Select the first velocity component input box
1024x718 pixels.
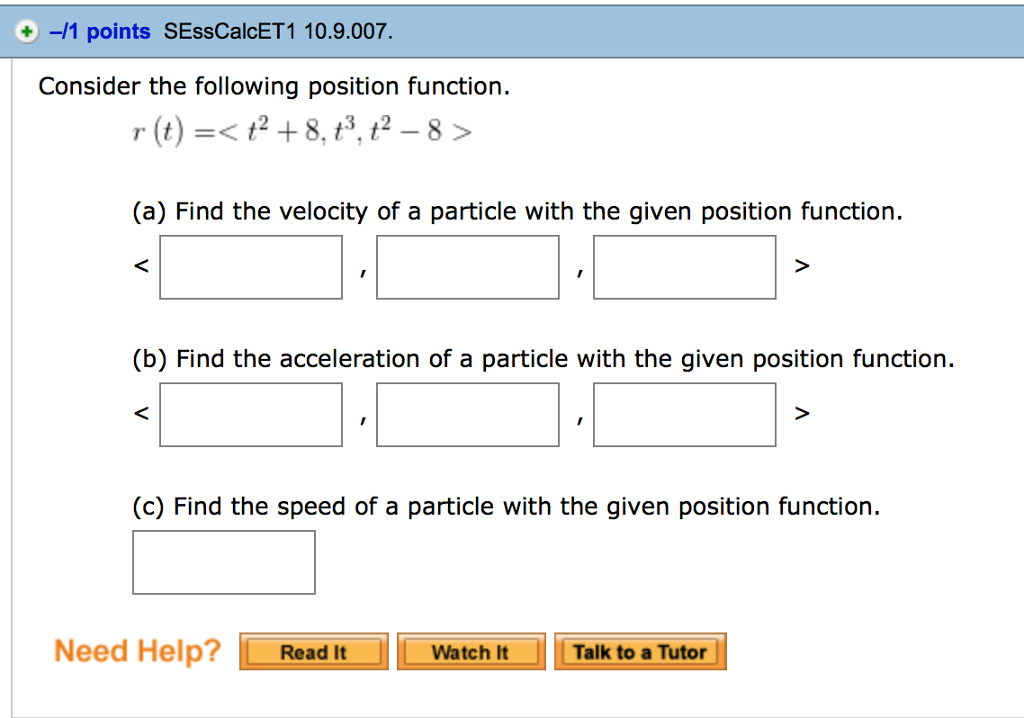(x=250, y=266)
